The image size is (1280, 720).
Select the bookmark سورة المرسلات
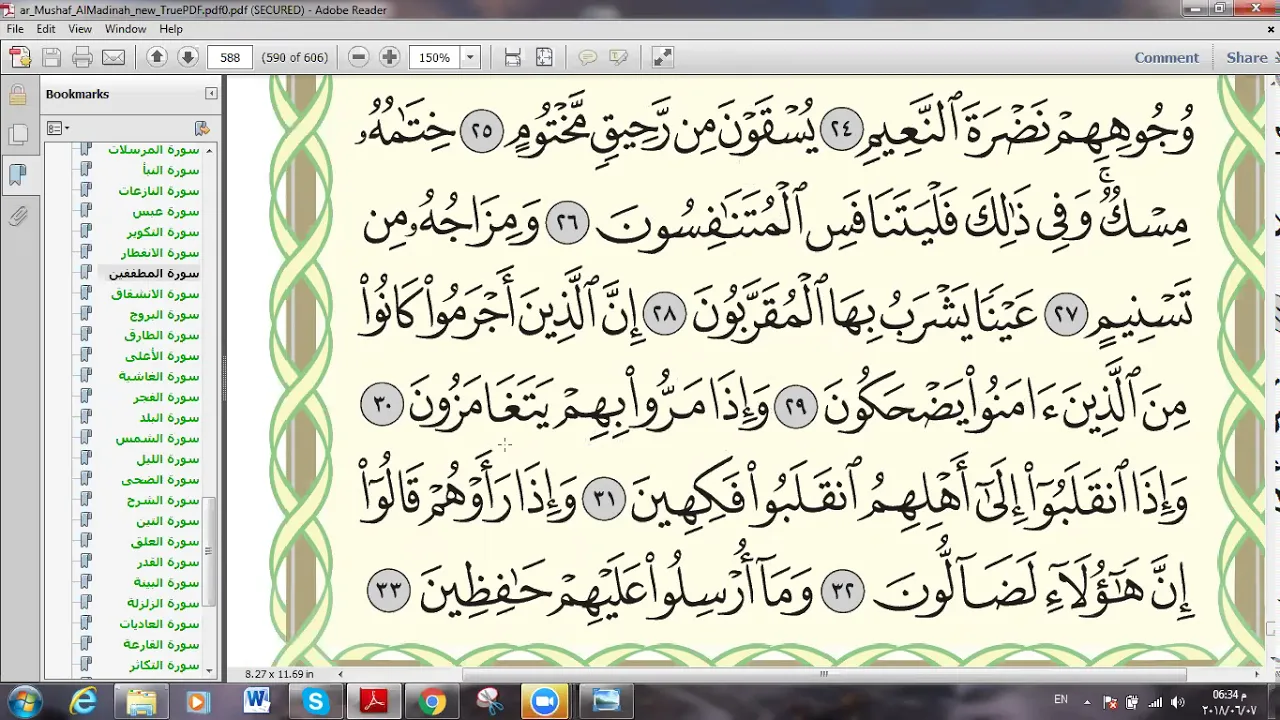point(154,150)
